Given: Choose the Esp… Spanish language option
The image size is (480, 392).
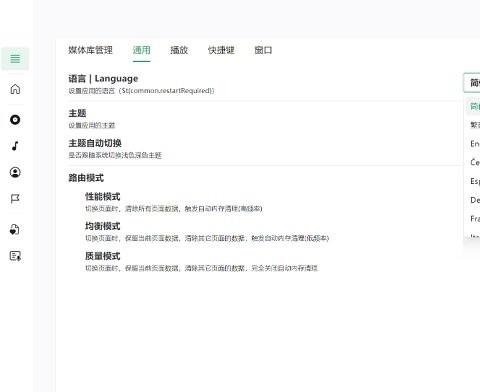Looking at the screenshot, I should click(475, 181).
